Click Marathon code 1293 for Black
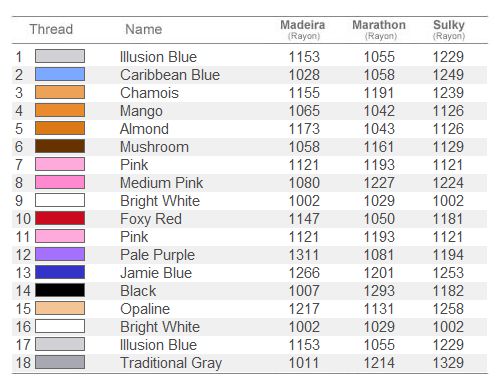 point(379,291)
